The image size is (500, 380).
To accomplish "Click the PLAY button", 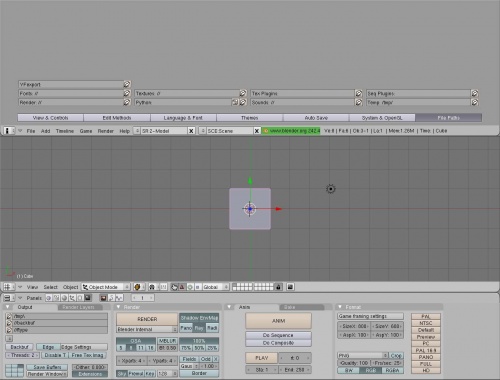I will pyautogui.click(x=262, y=358).
